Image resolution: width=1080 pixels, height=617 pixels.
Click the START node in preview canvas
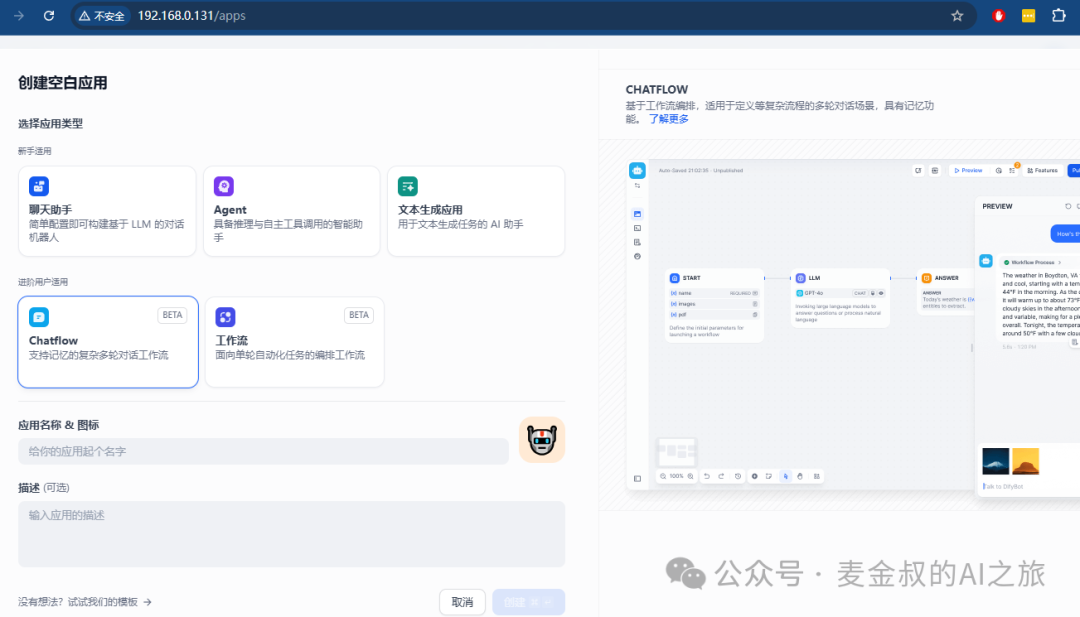[714, 305]
